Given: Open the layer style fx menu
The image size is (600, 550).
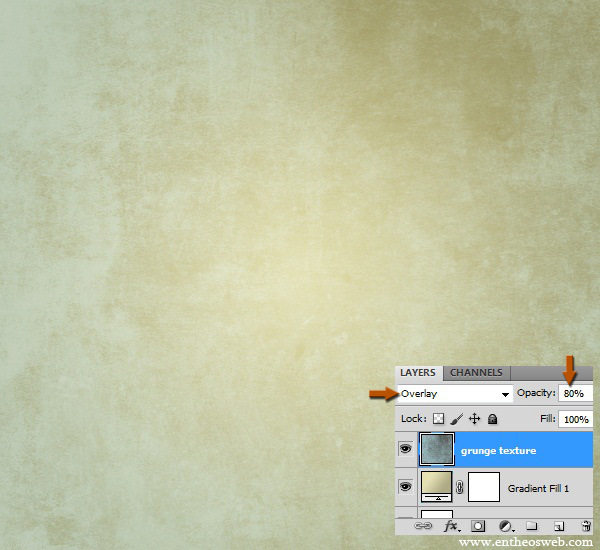Looking at the screenshot, I should [x=452, y=526].
